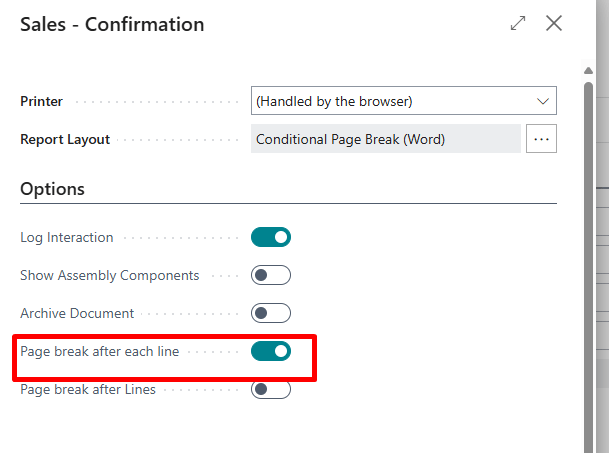This screenshot has height=453, width=609.
Task: Click the Archive Document label text
Action: (77, 313)
